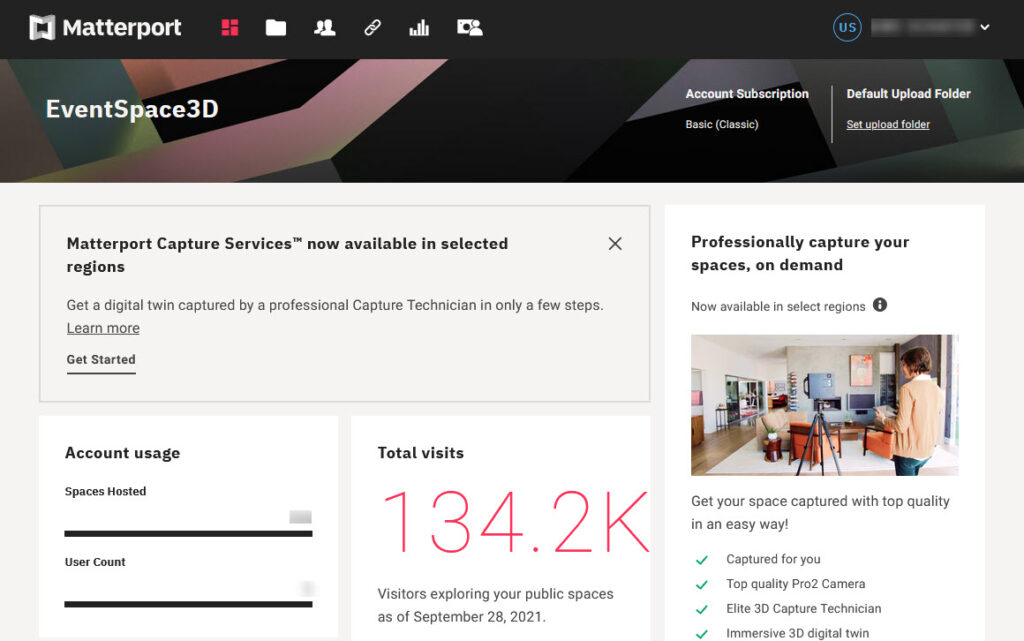The width and height of the screenshot is (1024, 641).
Task: Click the info icon beside select regions
Action: 880,305
